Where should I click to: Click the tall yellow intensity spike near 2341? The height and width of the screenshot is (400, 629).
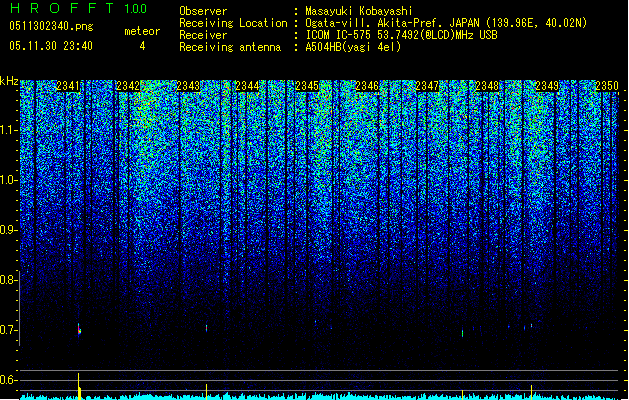coord(79,386)
